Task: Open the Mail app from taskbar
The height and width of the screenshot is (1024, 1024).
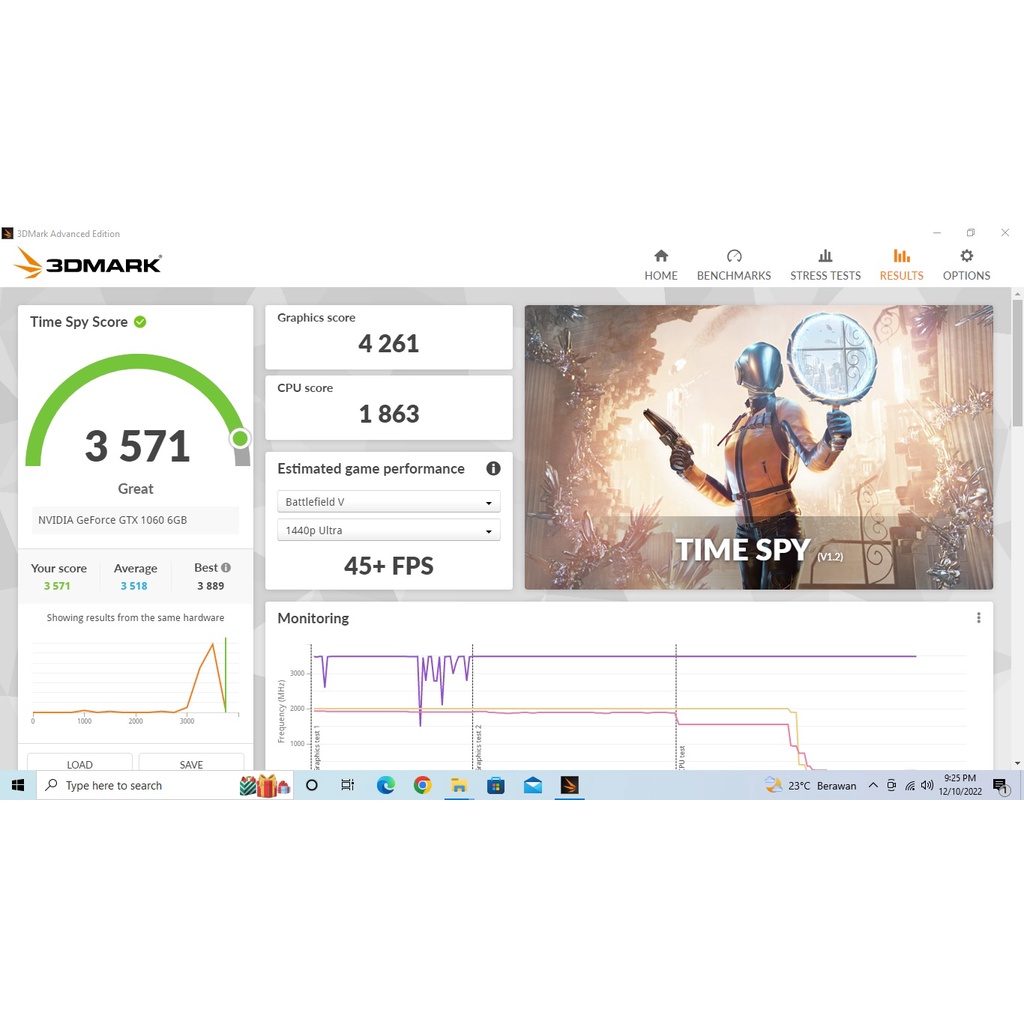Action: click(533, 785)
